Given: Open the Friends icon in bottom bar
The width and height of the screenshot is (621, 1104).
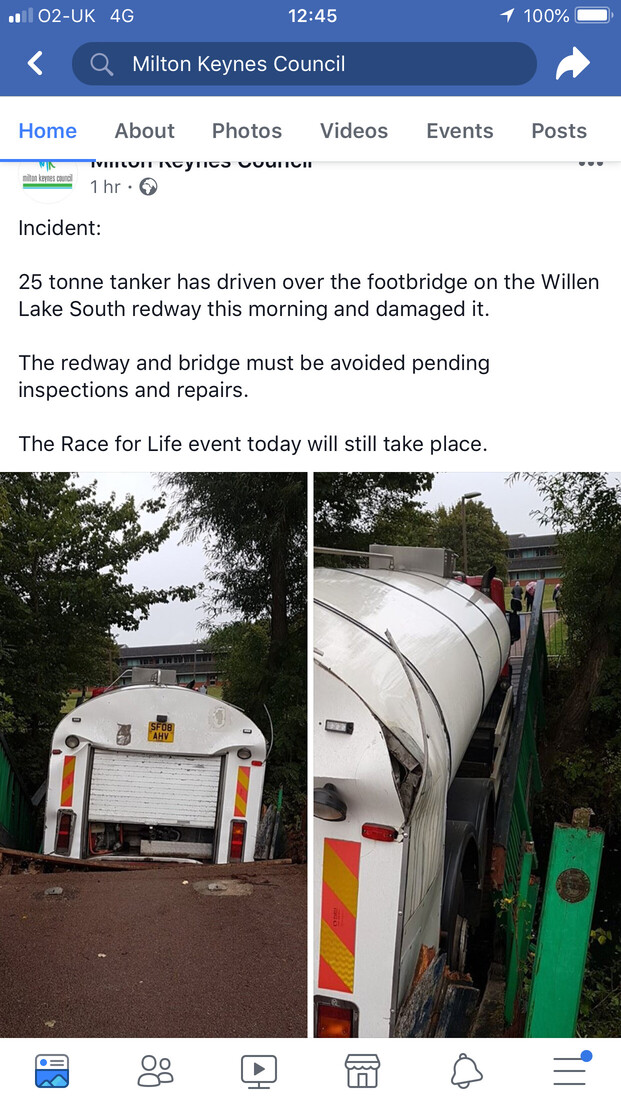Looking at the screenshot, I should (155, 1071).
